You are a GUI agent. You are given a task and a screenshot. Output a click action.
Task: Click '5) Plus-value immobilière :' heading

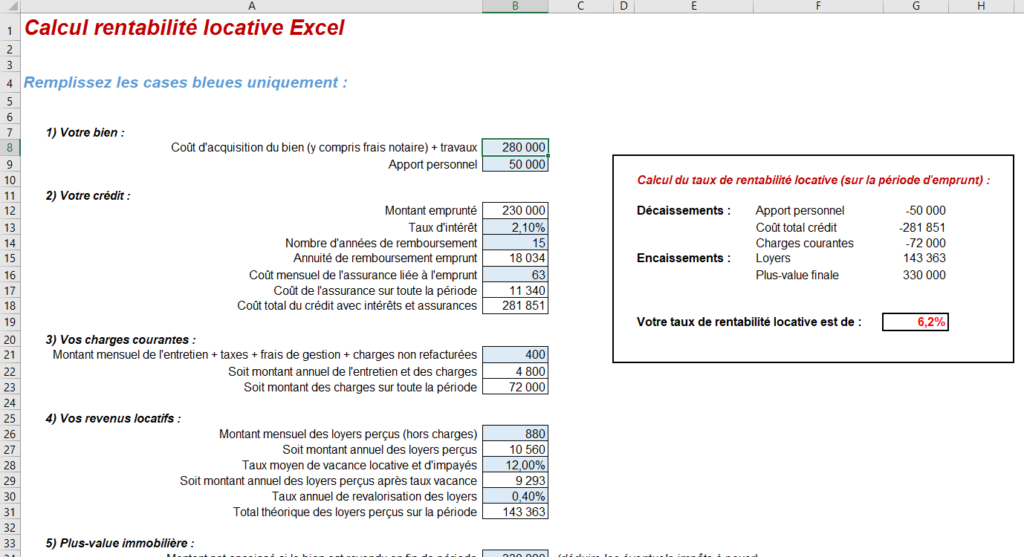120,543
